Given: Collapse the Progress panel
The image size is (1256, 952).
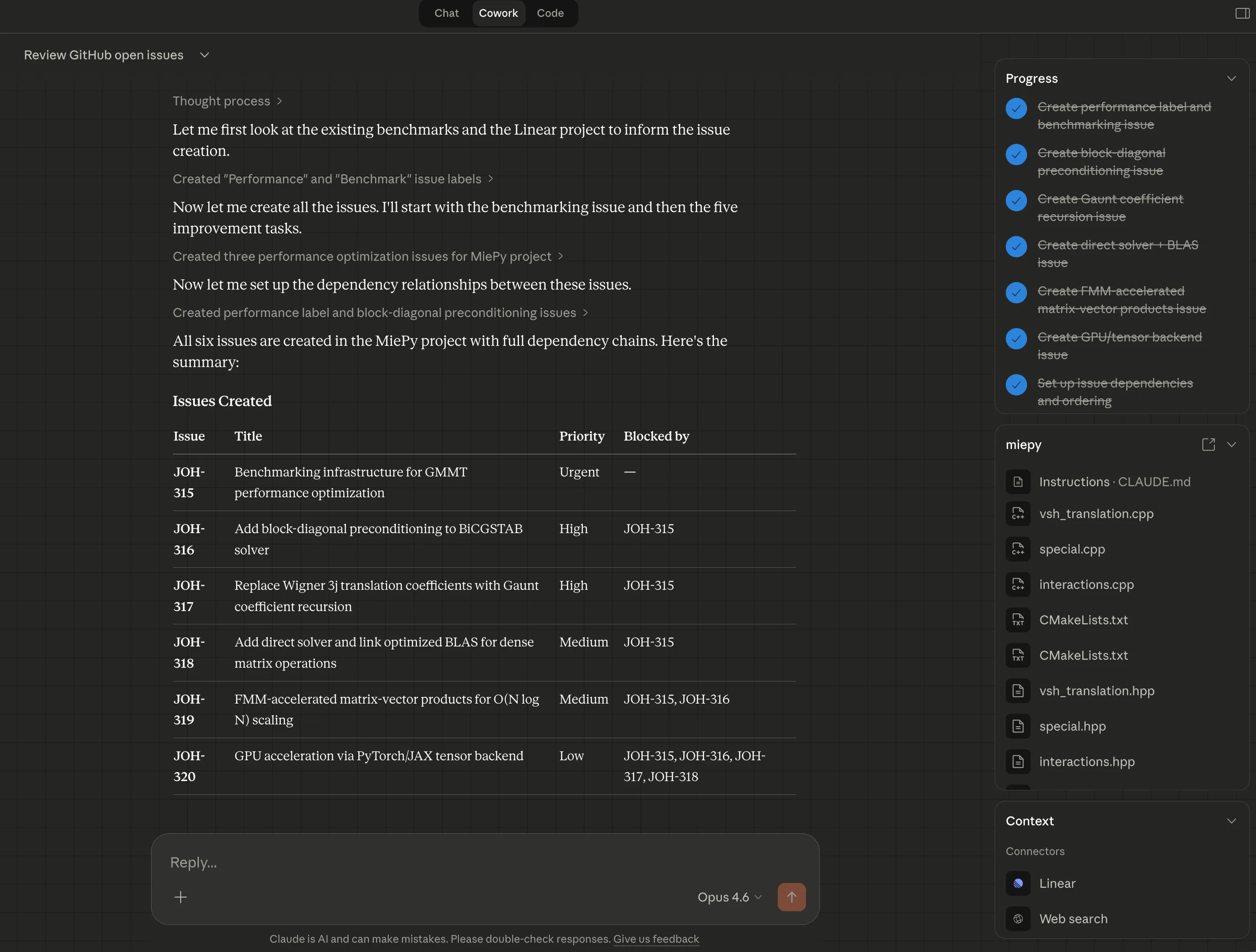Looking at the screenshot, I should (1231, 78).
